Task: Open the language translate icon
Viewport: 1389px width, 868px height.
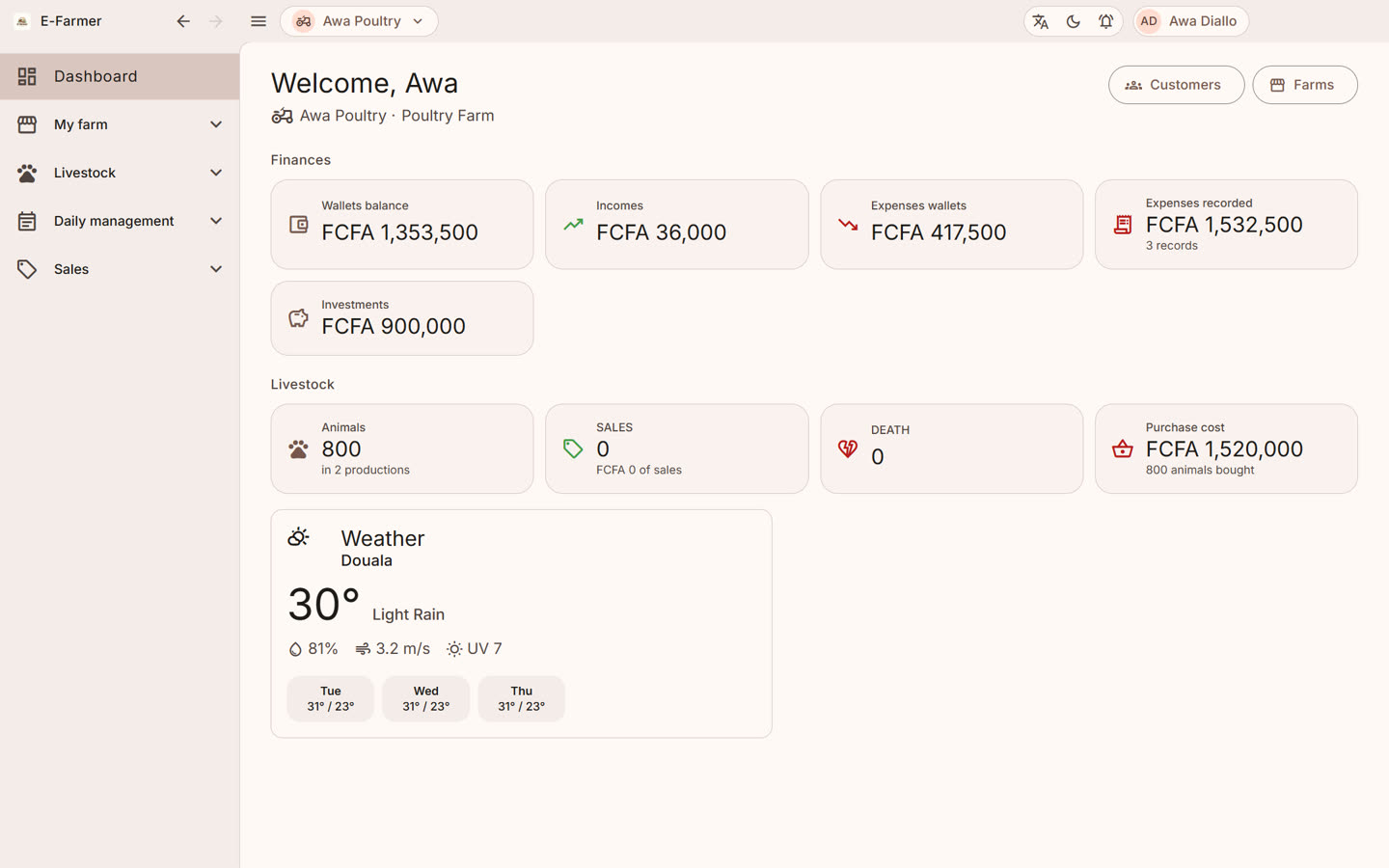Action: pyautogui.click(x=1041, y=21)
